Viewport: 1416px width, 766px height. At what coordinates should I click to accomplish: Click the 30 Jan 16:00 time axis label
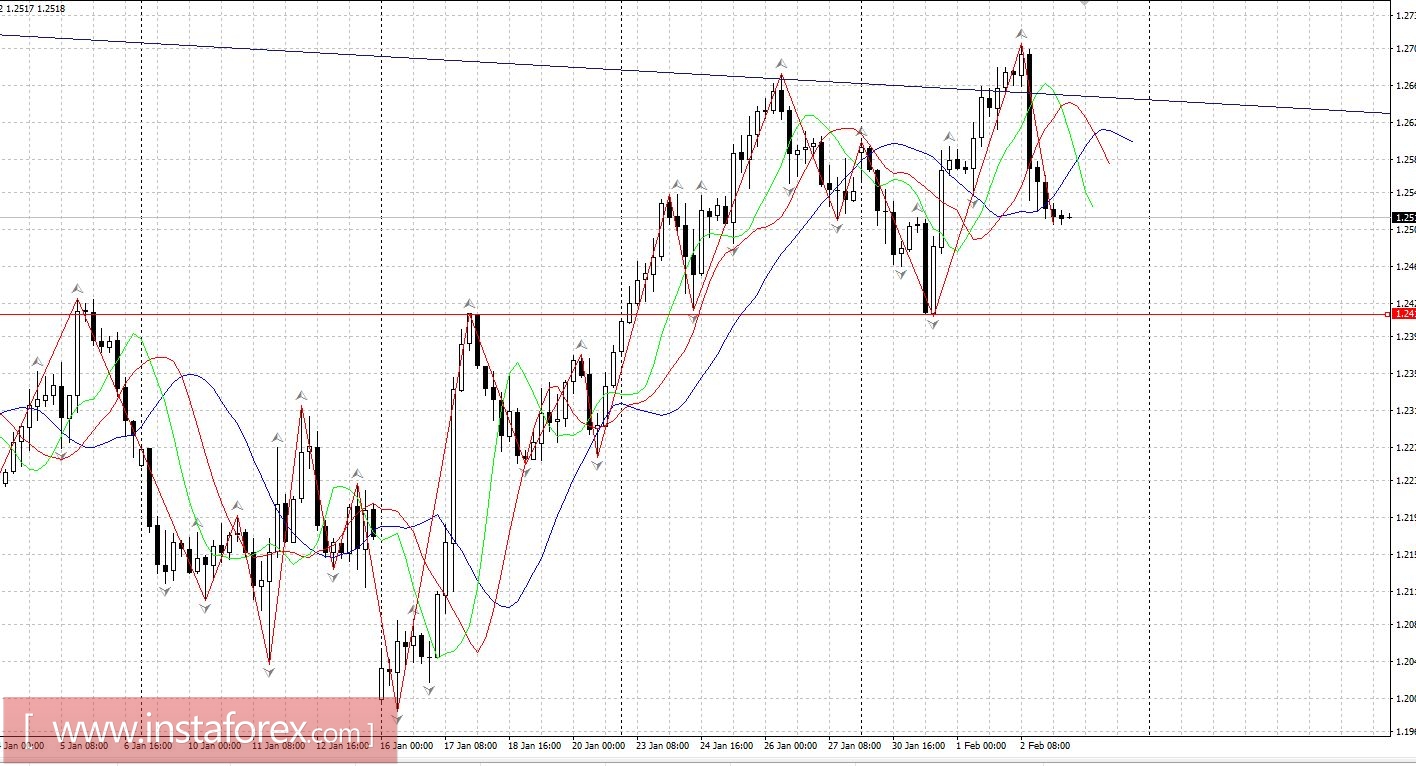[x=919, y=746]
